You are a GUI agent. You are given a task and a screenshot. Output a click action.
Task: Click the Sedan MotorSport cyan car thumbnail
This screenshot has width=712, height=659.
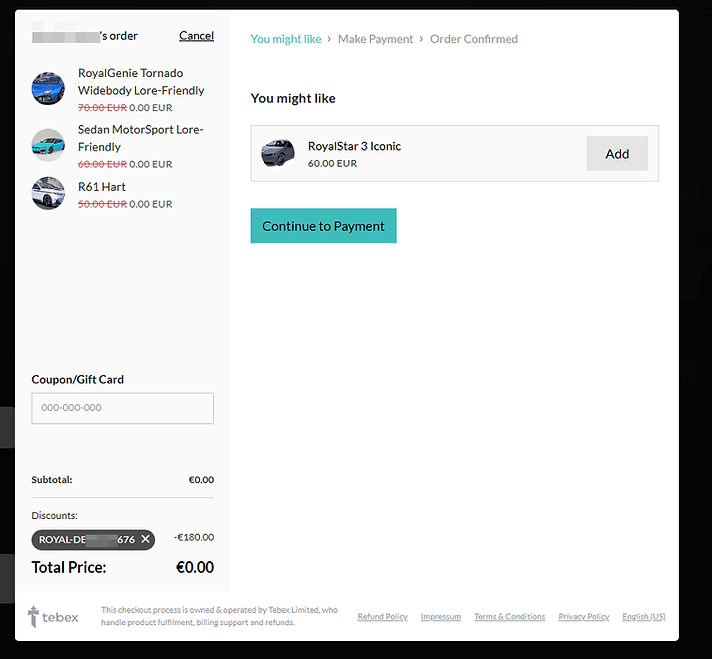(x=48, y=145)
